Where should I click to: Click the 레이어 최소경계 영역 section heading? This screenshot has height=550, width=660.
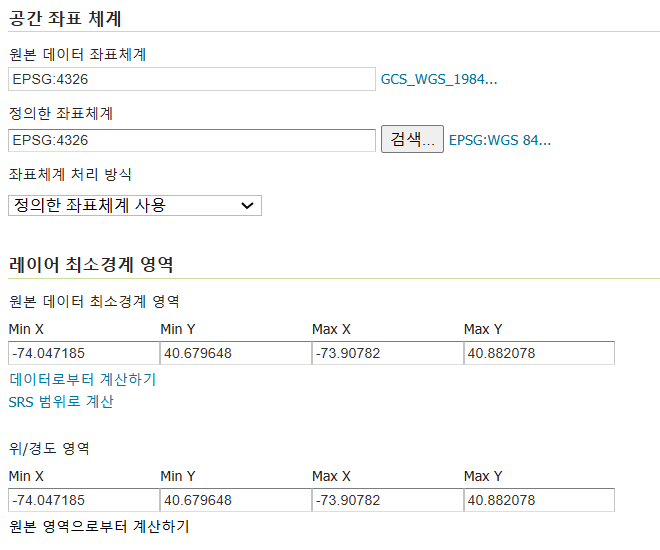91,265
